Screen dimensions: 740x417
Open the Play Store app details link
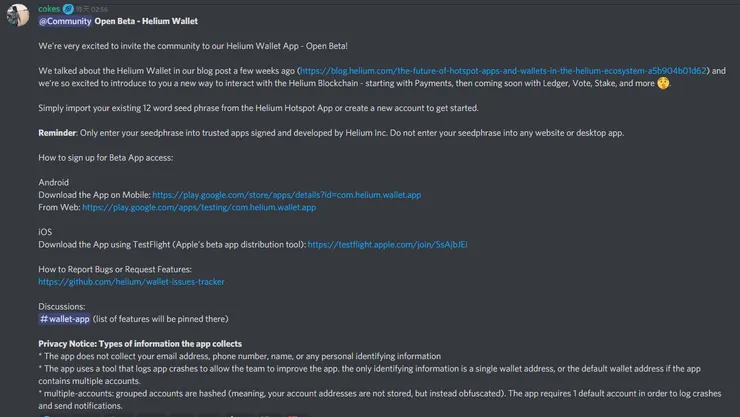click(286, 195)
